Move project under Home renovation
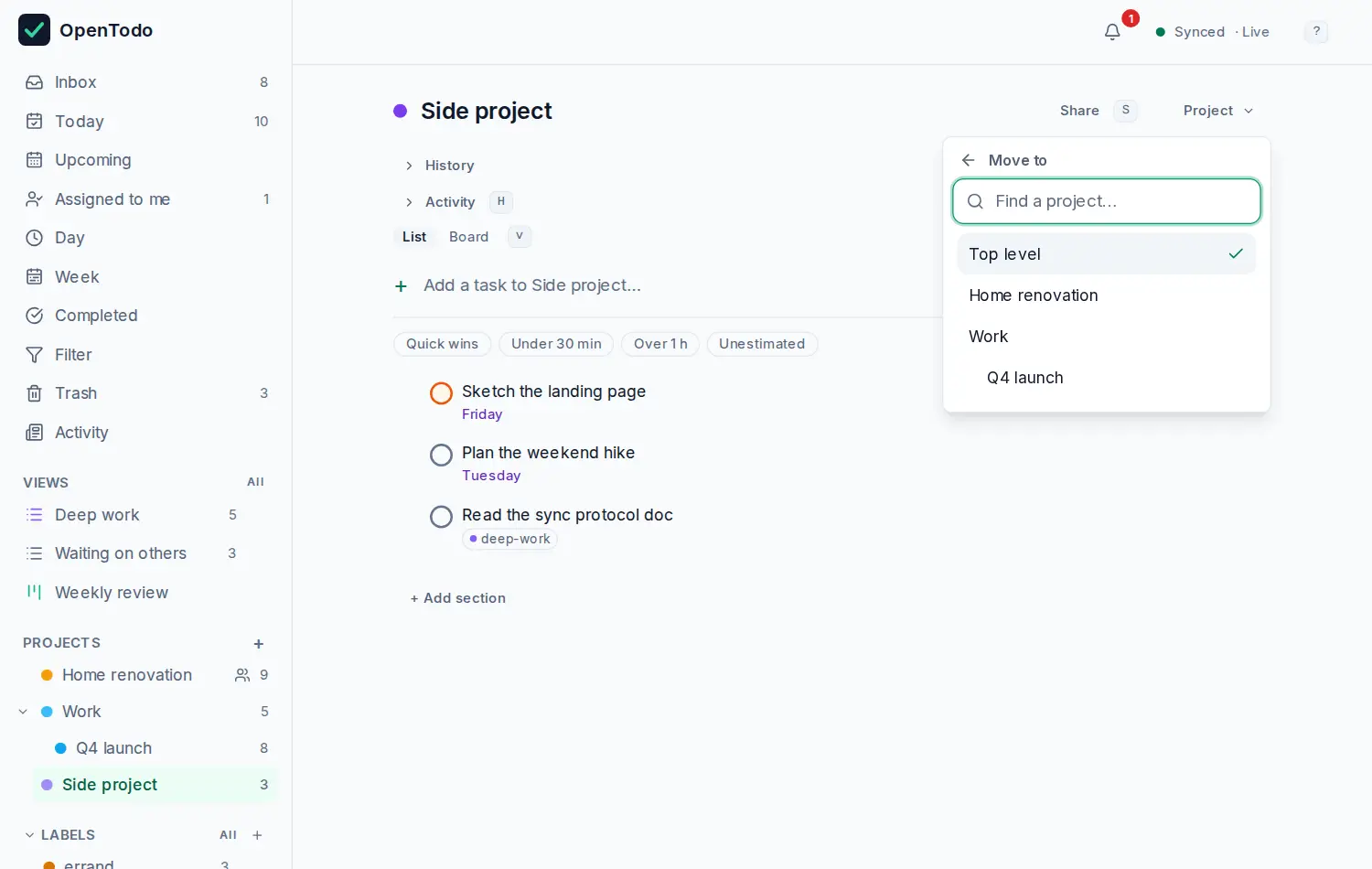Image resolution: width=1372 pixels, height=869 pixels. (x=1107, y=295)
